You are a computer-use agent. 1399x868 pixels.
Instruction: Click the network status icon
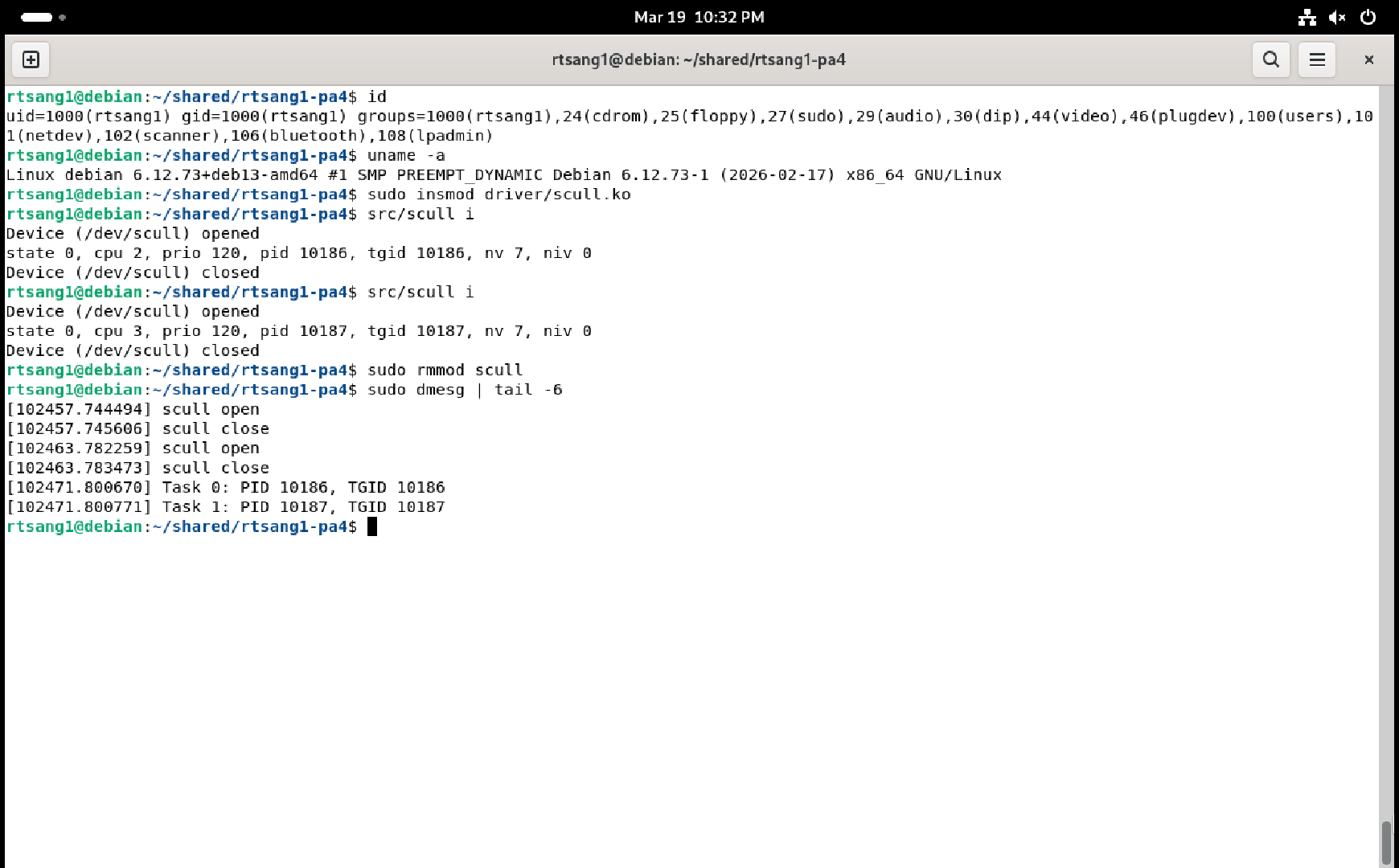click(x=1307, y=17)
